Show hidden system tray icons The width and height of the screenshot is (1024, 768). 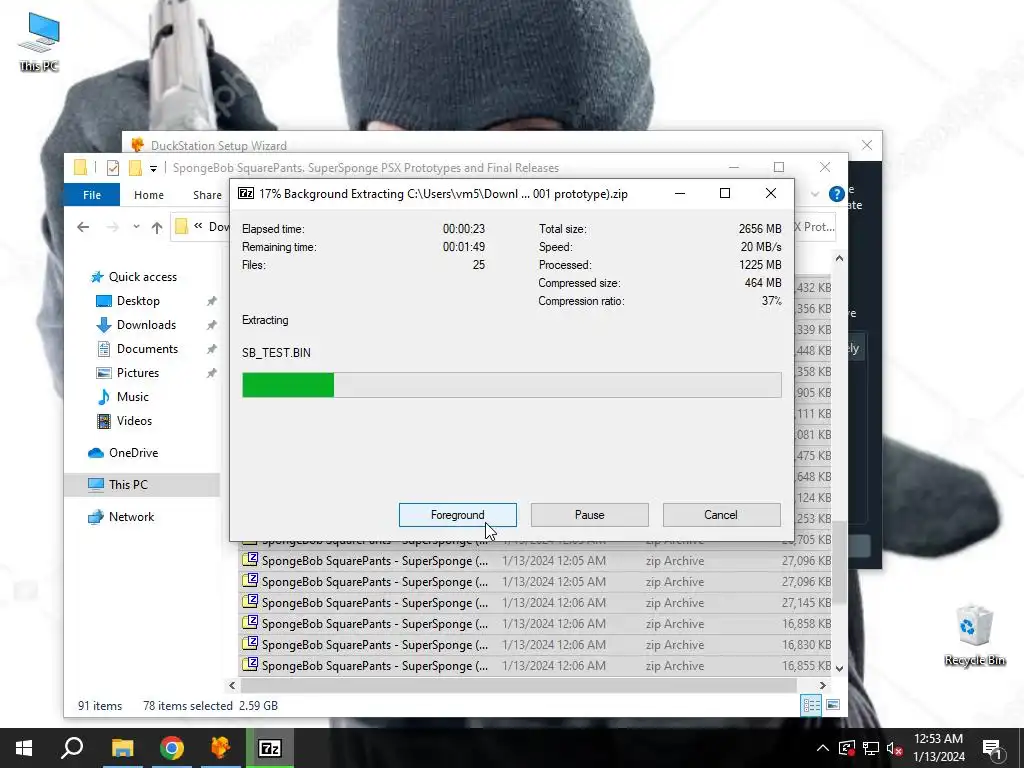(x=823, y=748)
